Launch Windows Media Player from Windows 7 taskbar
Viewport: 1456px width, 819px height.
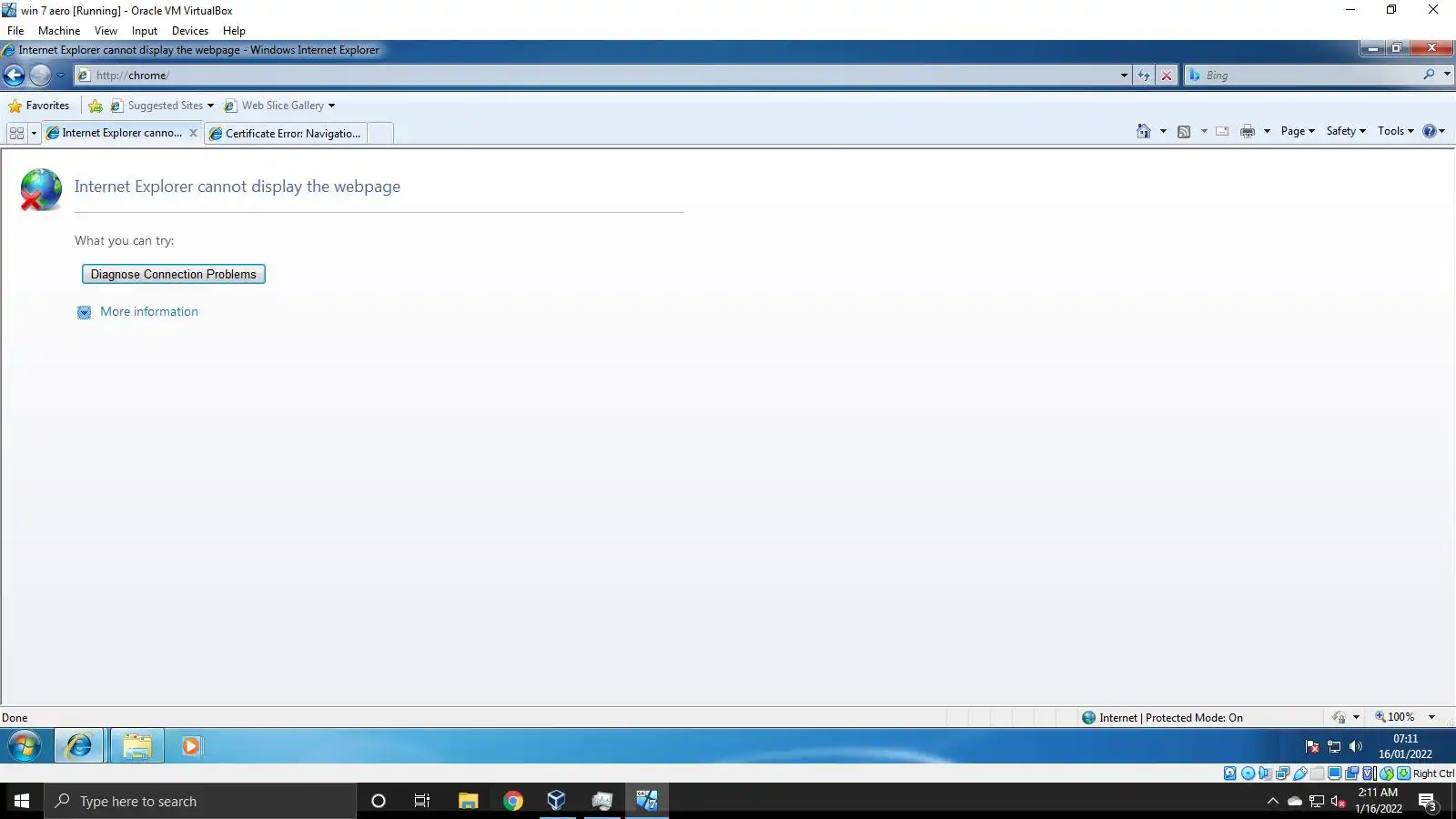click(191, 746)
